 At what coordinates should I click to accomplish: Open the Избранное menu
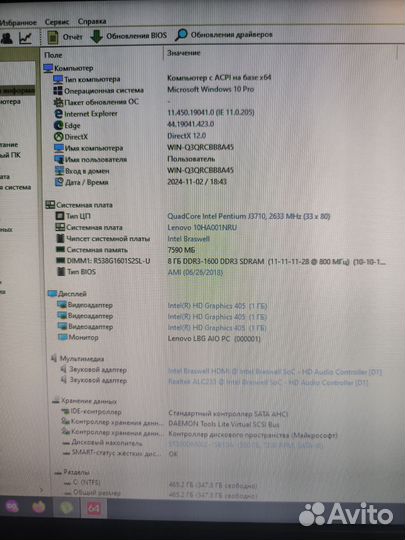(18, 23)
